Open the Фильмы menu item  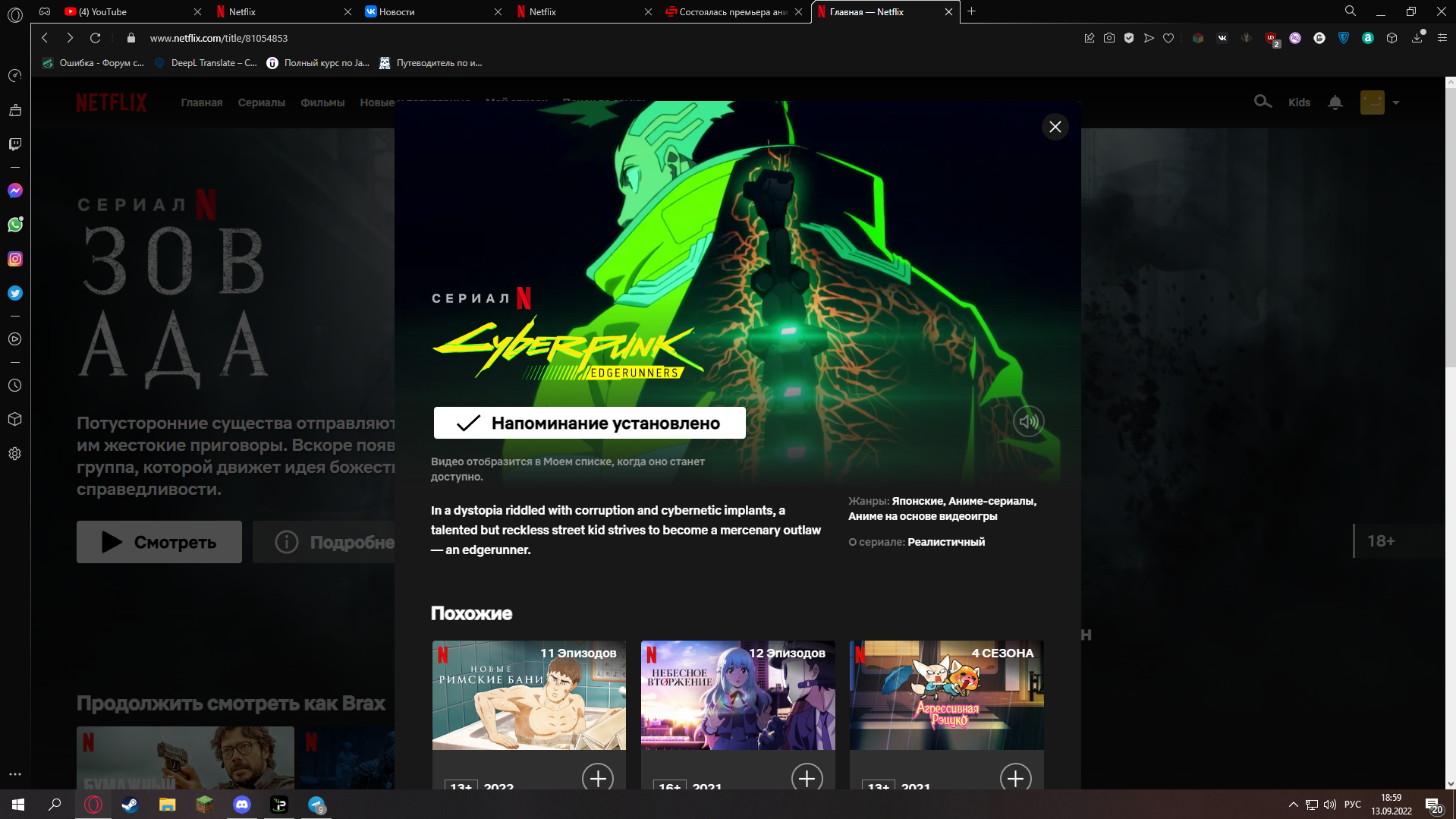click(322, 102)
